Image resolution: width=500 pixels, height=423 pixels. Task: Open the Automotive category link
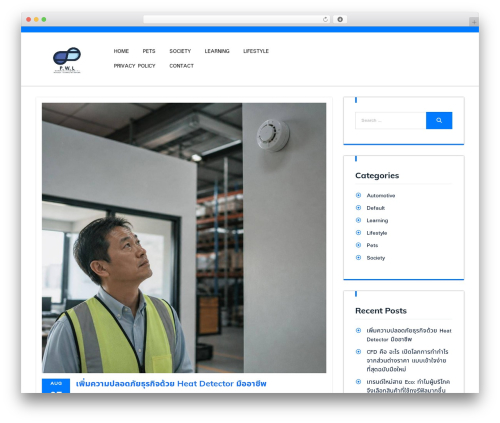tap(381, 195)
